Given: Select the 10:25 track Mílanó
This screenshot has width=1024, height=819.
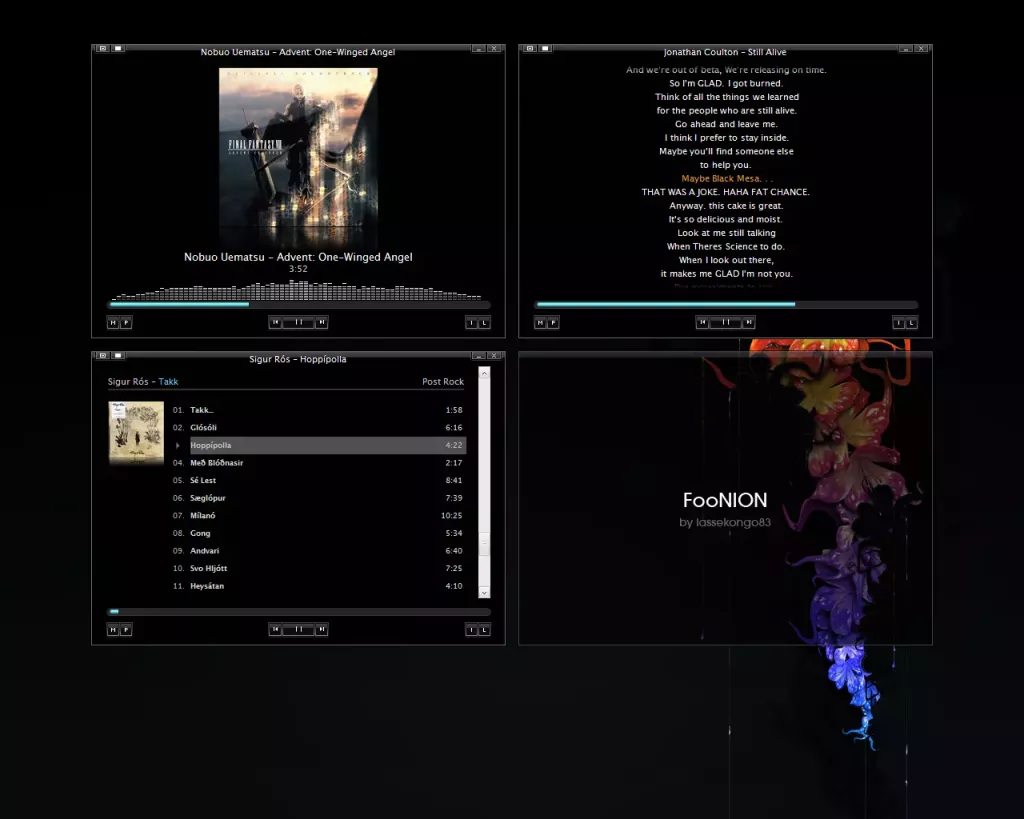Looking at the screenshot, I should click(203, 516).
